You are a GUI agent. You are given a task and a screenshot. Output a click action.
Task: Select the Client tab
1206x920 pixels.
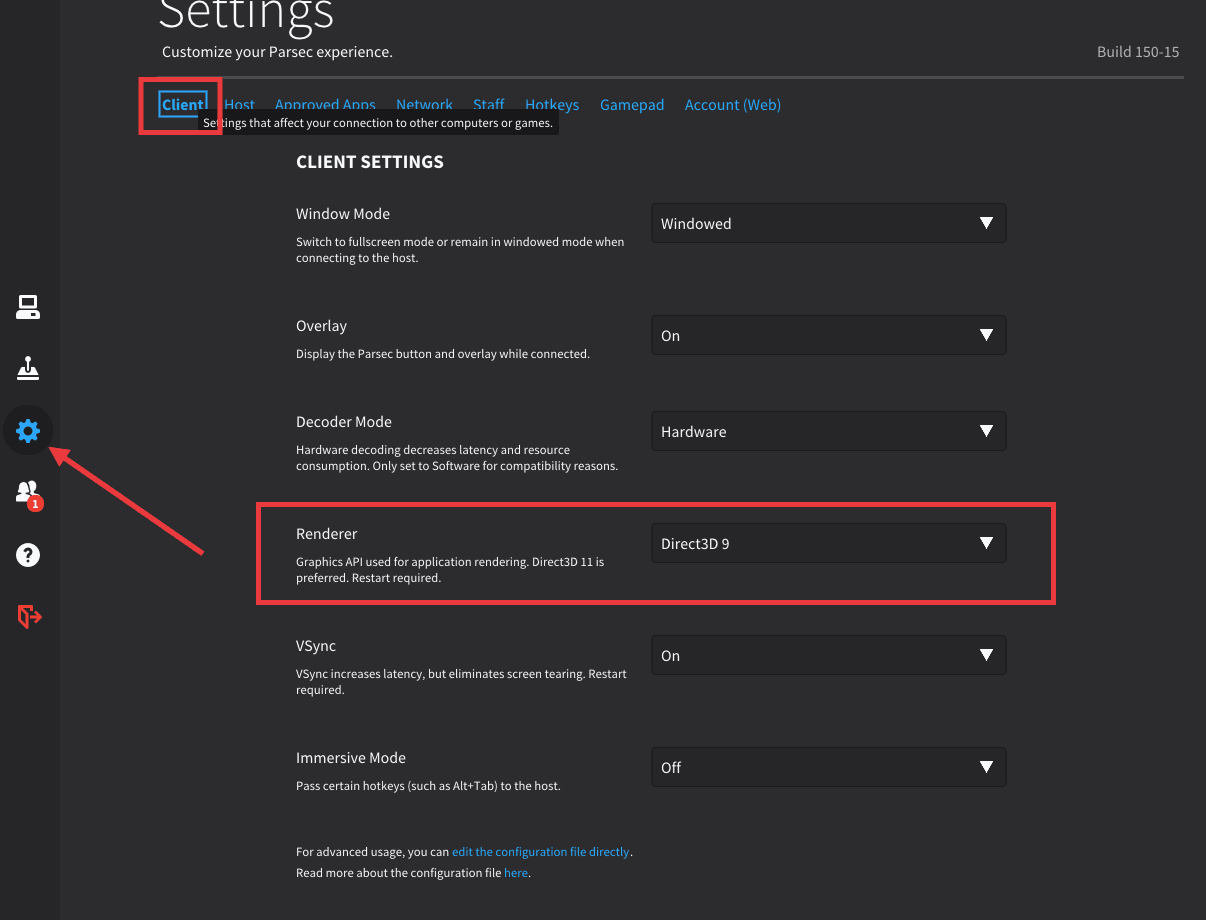click(x=183, y=105)
